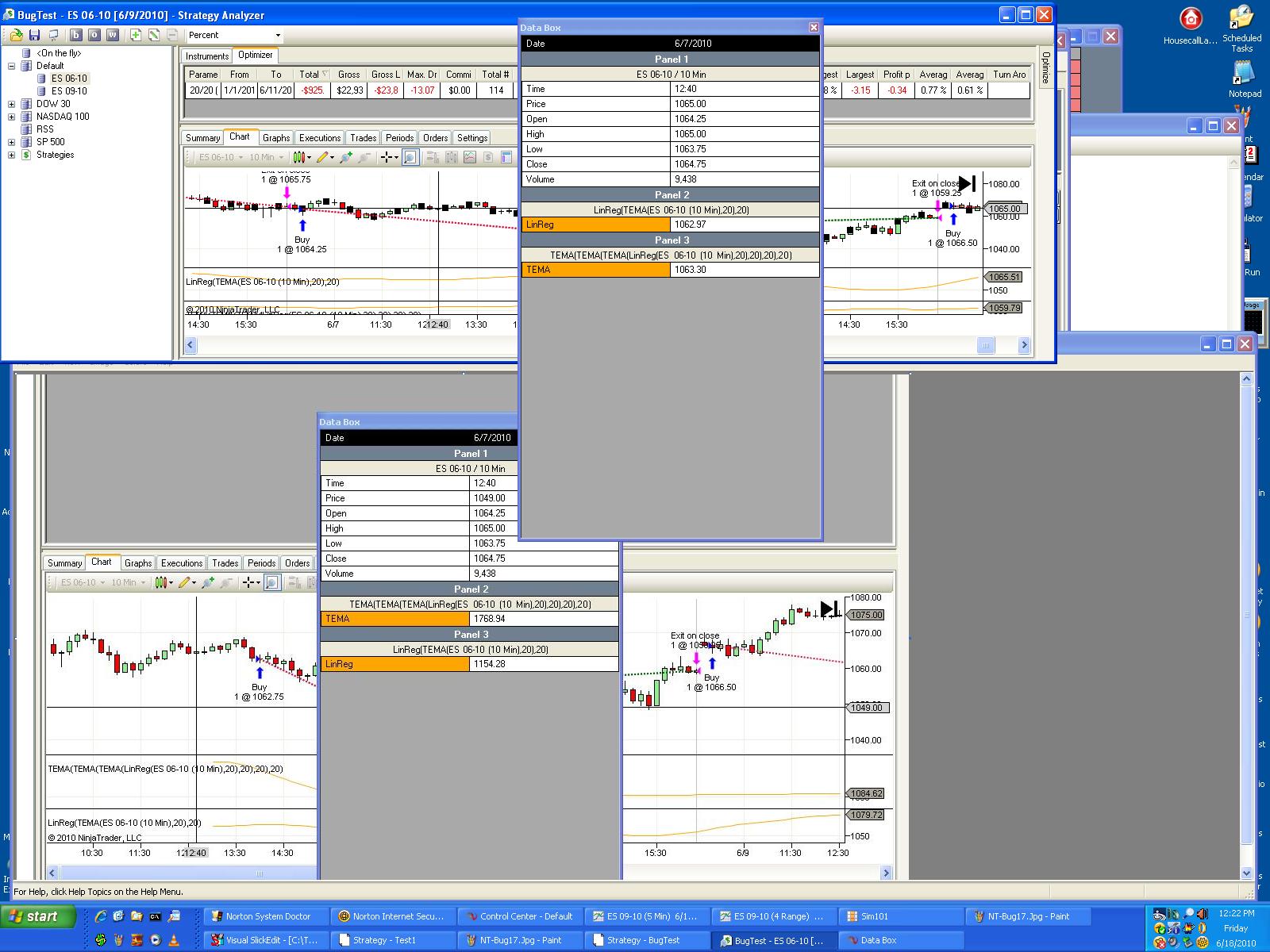The width and height of the screenshot is (1270, 952).
Task: Click the 1062.97 LinReg value in Data Box
Action: pos(745,225)
